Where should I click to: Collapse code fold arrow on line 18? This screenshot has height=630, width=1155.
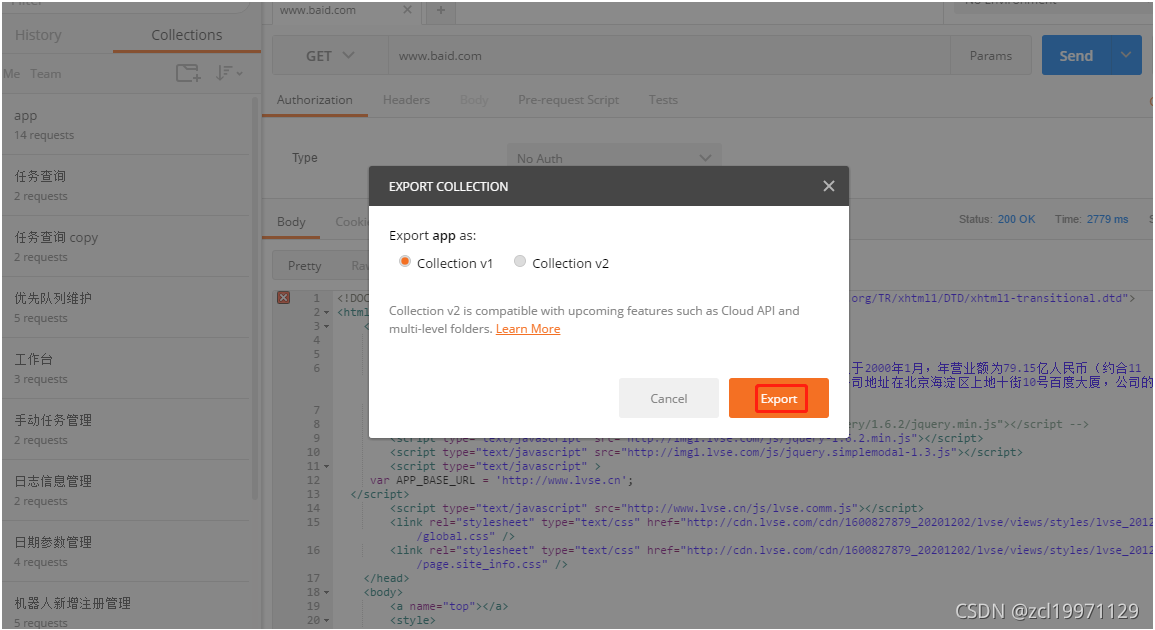[327, 592]
